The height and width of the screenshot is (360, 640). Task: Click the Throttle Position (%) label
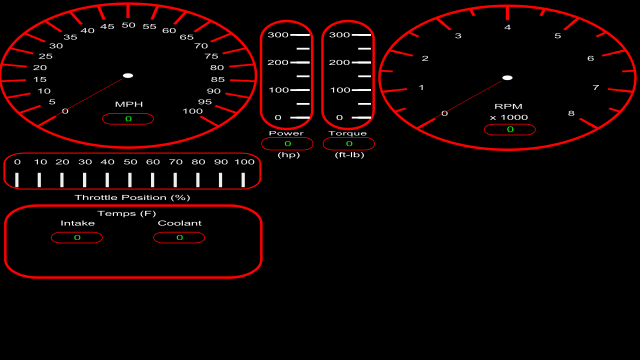(133, 198)
